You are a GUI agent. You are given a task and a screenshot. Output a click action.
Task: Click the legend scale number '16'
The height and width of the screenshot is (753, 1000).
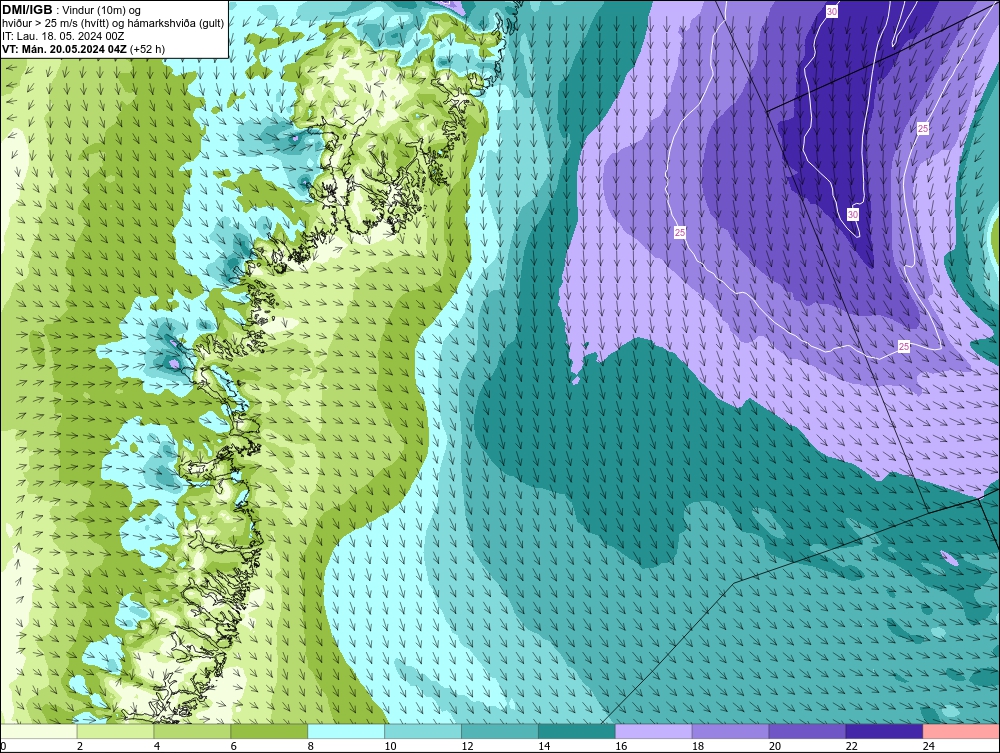pyautogui.click(x=621, y=746)
